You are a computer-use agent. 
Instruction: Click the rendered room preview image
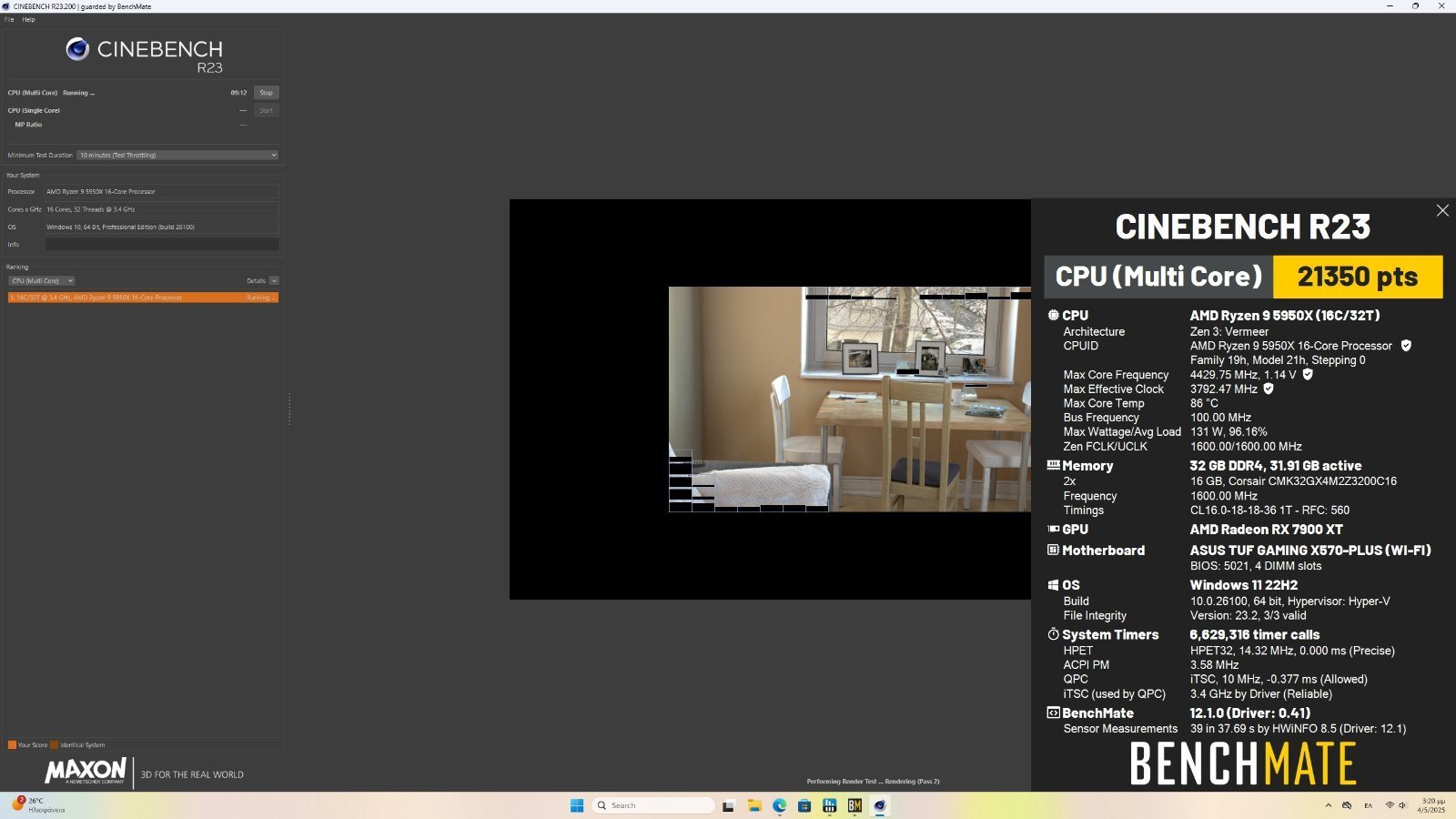[x=850, y=399]
